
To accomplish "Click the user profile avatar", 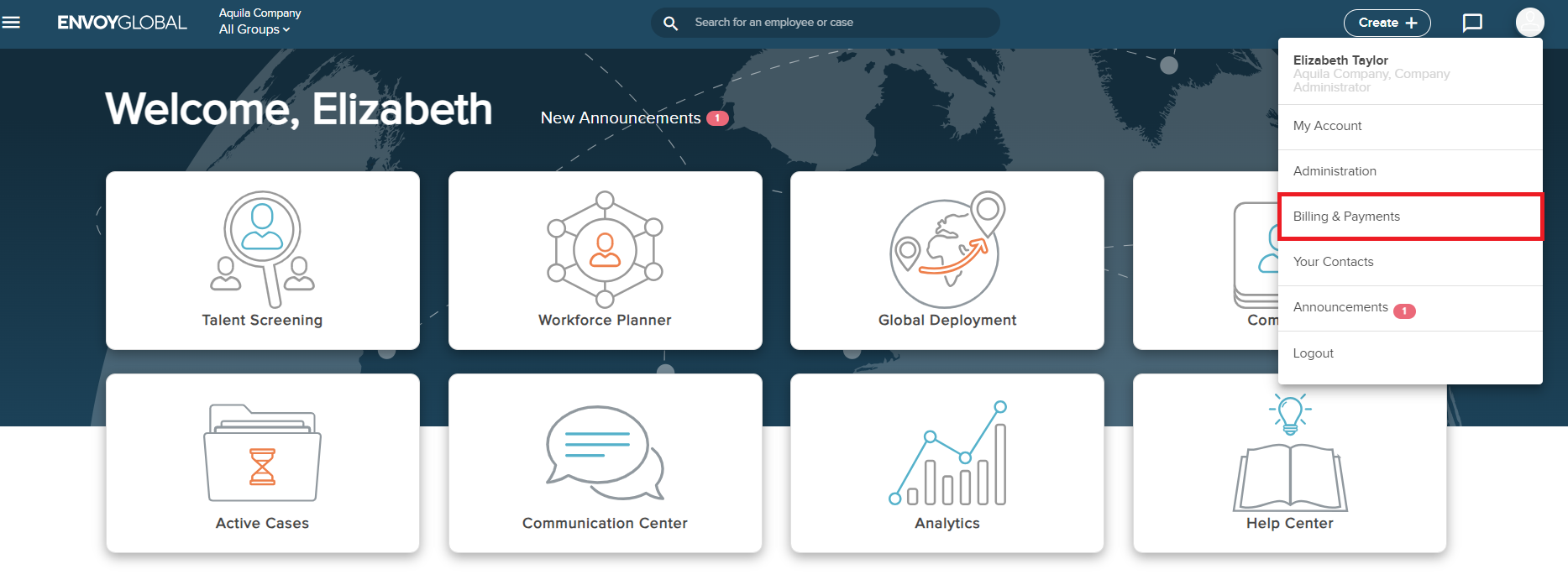I will click(x=1529, y=23).
